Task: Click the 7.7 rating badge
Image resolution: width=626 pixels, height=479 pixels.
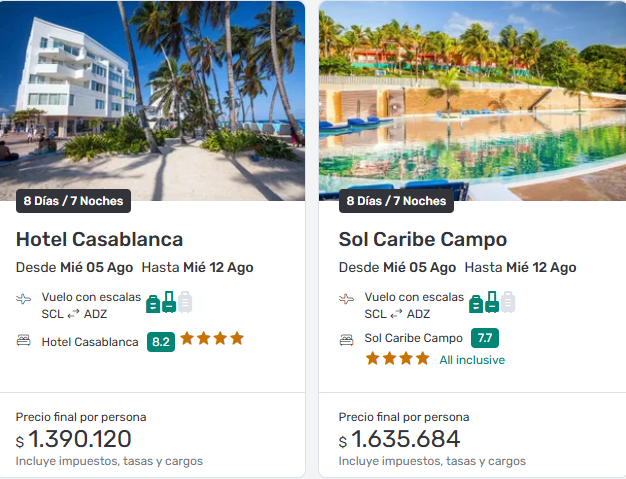Action: click(485, 338)
